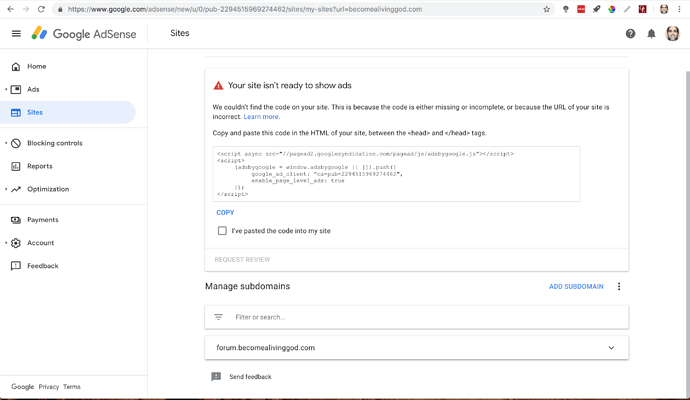Click the Google footer link
Viewport: 690px width, 400px height.
pos(22,387)
